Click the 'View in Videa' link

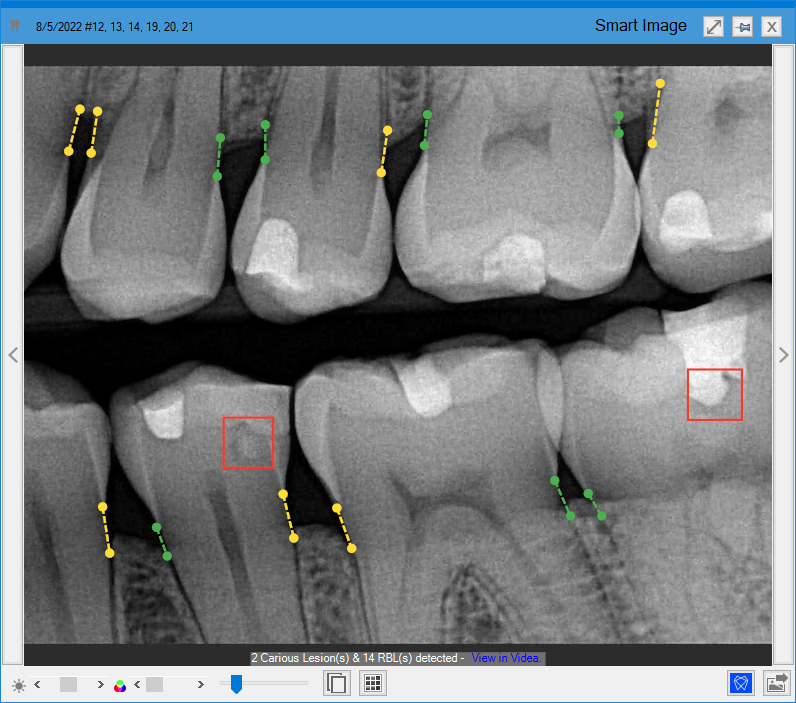pos(504,658)
